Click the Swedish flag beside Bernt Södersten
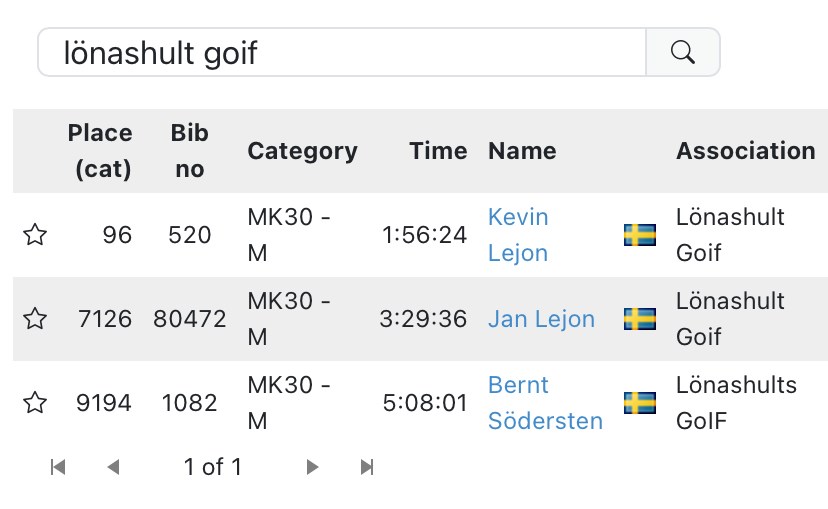The width and height of the screenshot is (828, 509). tap(640, 403)
